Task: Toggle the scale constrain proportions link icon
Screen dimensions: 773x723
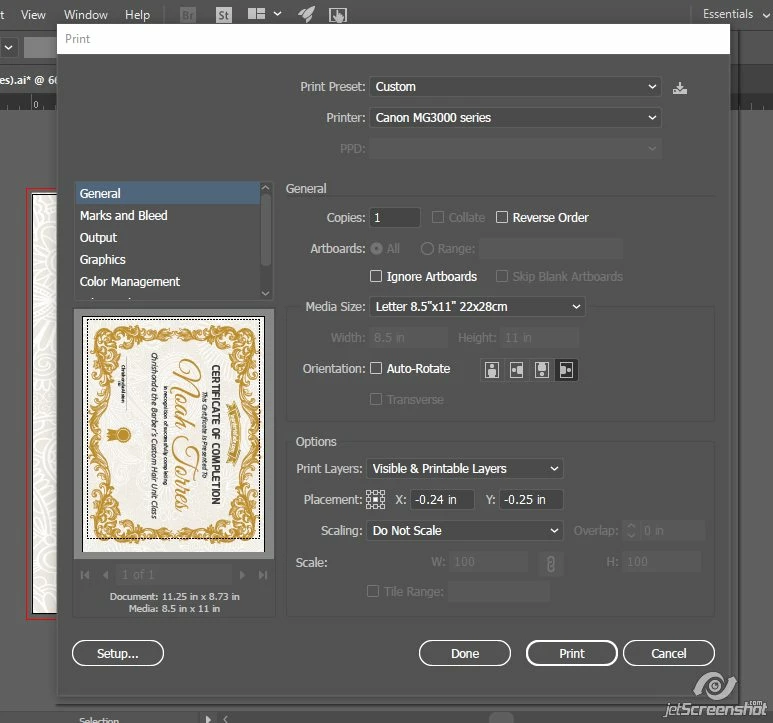Action: [551, 563]
